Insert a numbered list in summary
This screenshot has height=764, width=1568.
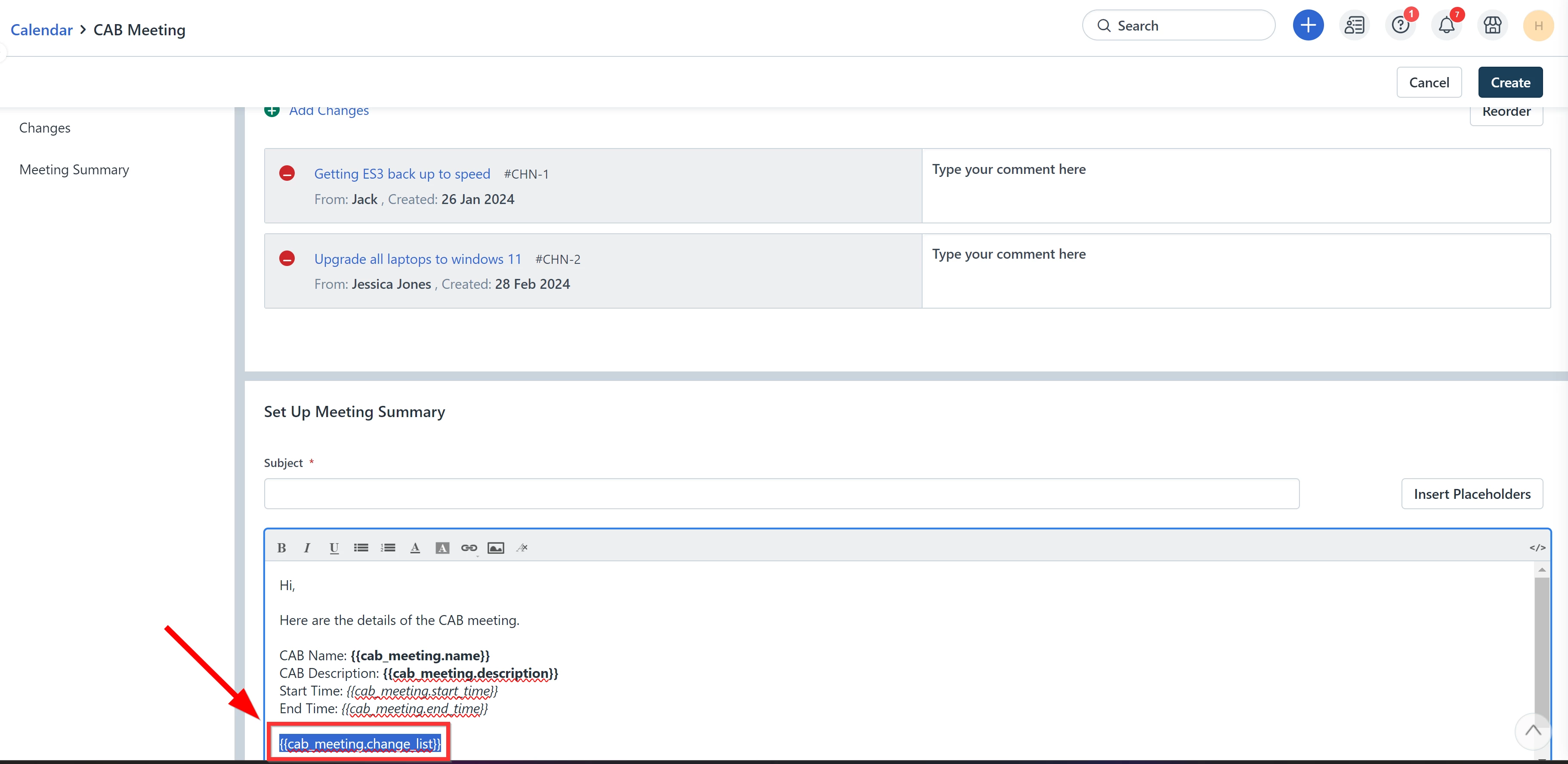(388, 548)
